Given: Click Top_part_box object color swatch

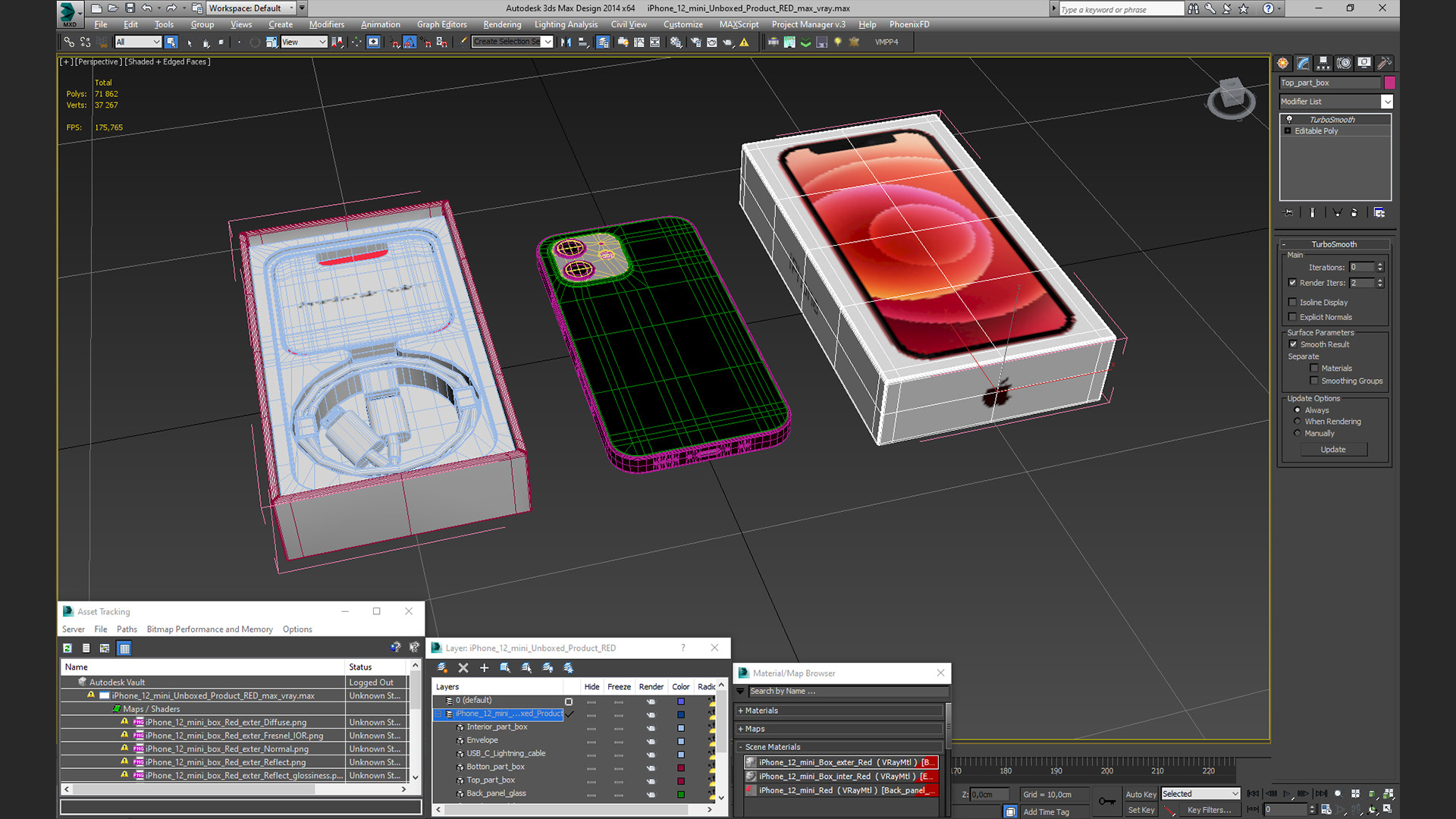Looking at the screenshot, I should [x=1389, y=83].
